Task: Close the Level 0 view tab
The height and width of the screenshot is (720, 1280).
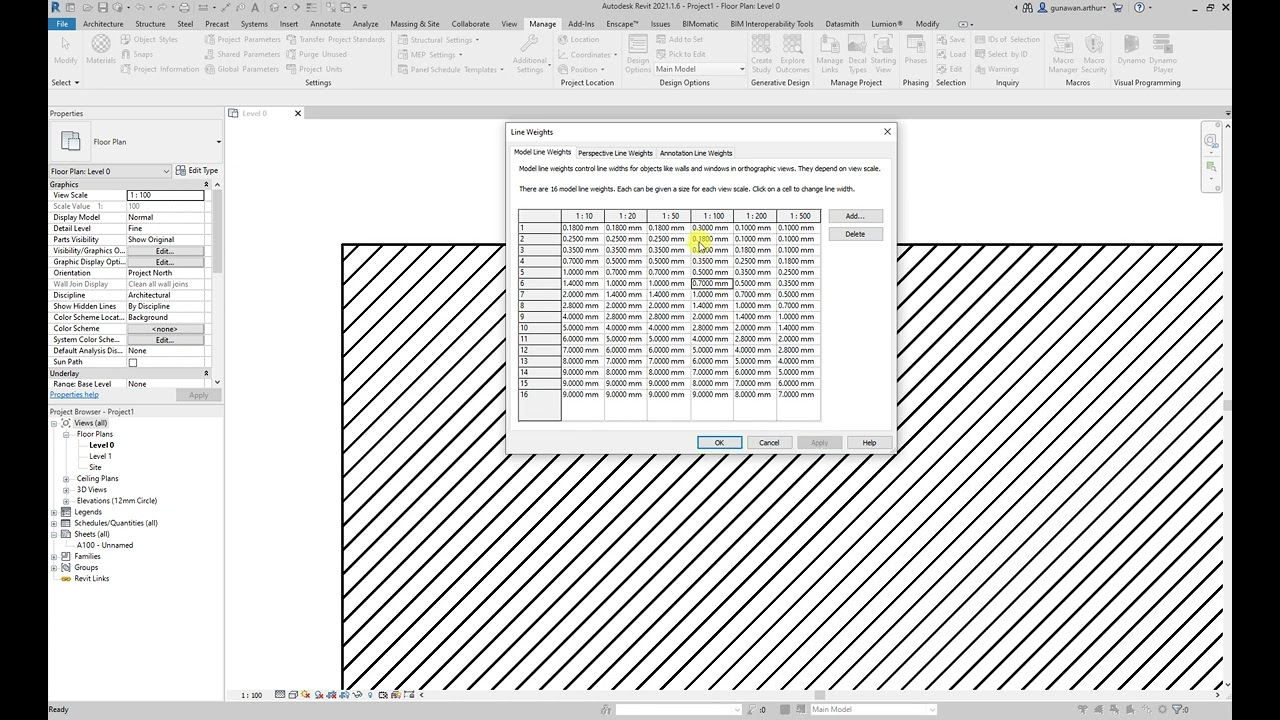Action: coord(297,113)
